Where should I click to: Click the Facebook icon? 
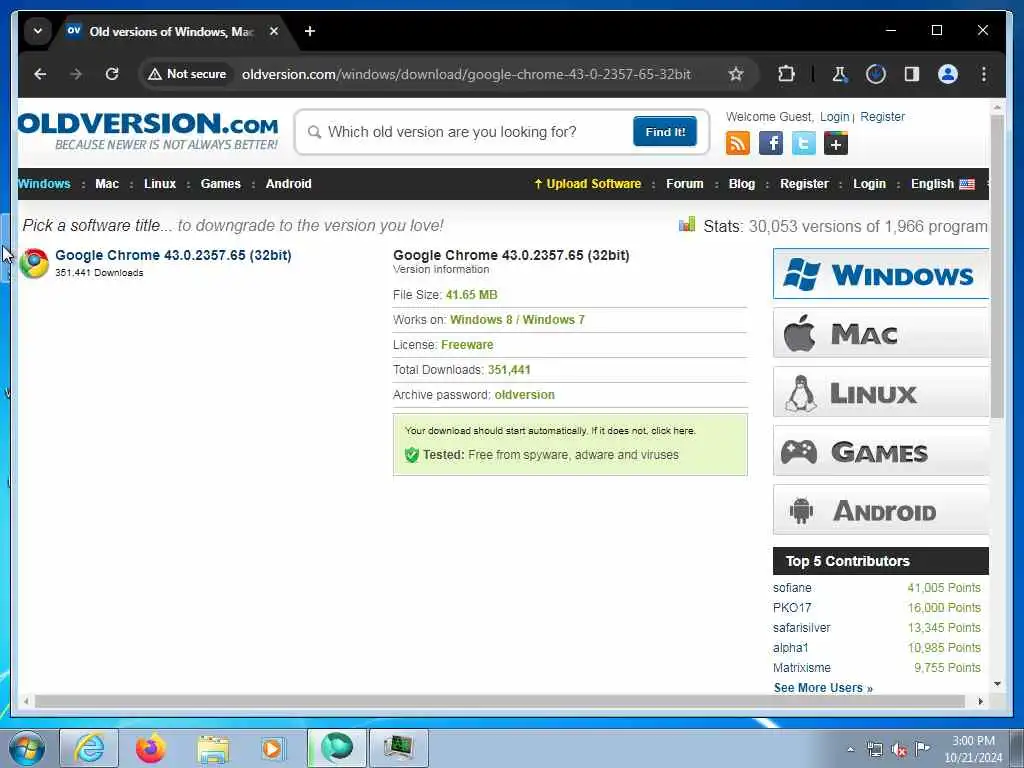[x=771, y=143]
